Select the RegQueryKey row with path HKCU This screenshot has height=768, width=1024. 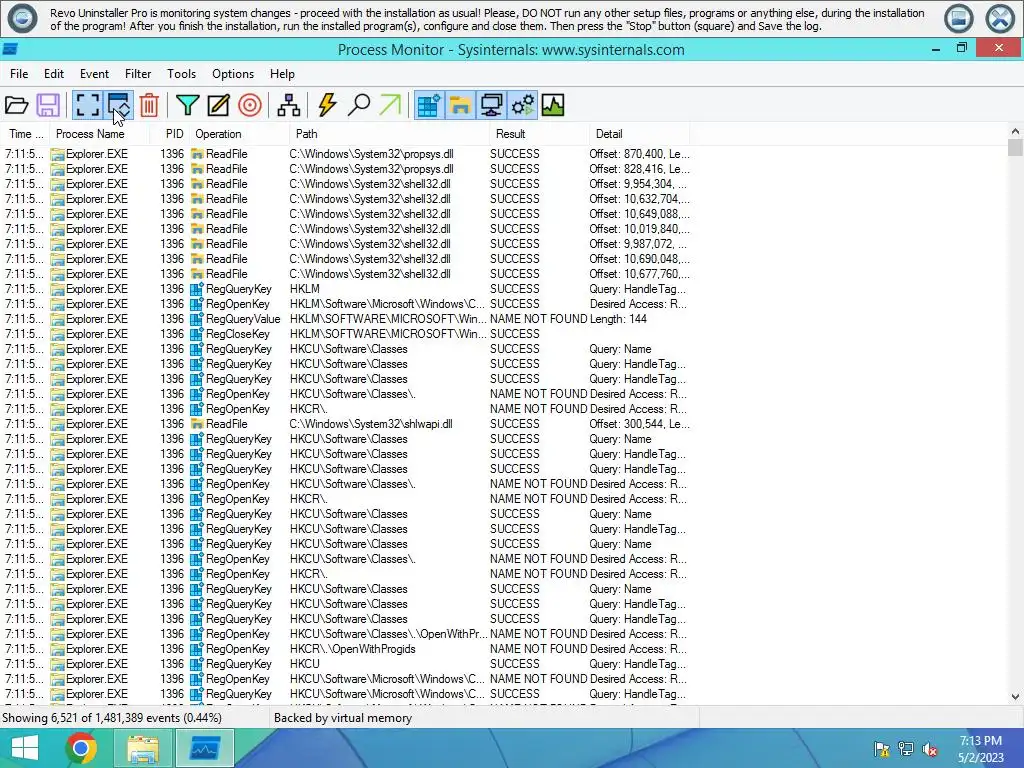click(x=346, y=664)
